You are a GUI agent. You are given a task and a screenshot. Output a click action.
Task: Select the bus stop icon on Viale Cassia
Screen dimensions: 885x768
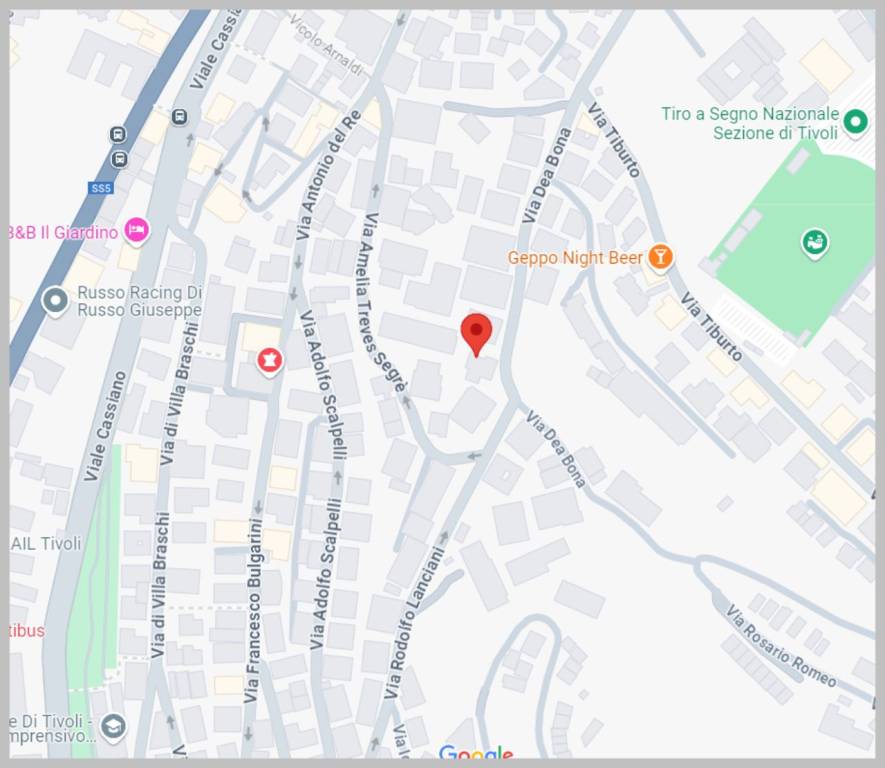click(179, 117)
